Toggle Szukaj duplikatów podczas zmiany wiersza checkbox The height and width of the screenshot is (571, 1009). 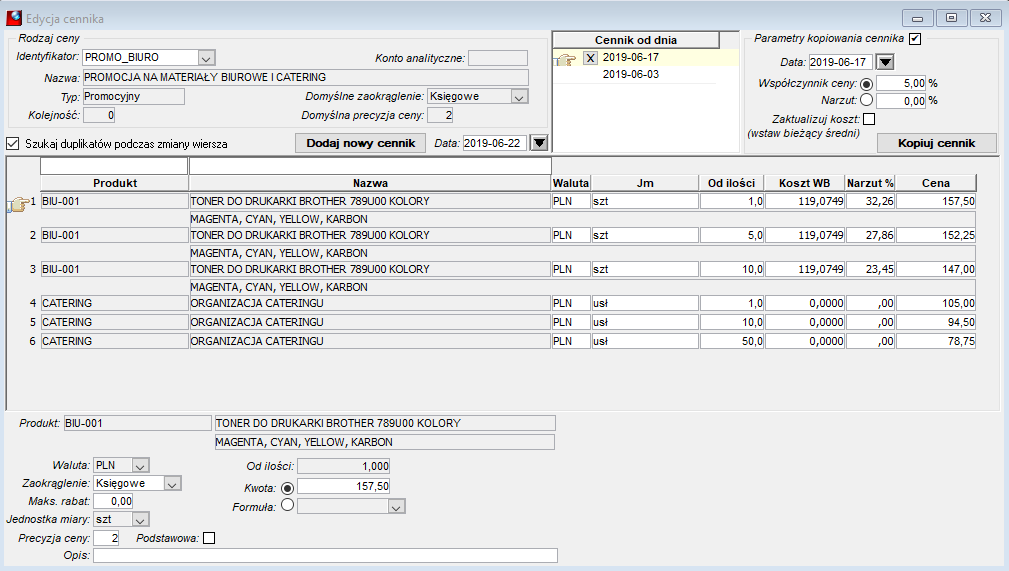(13, 144)
